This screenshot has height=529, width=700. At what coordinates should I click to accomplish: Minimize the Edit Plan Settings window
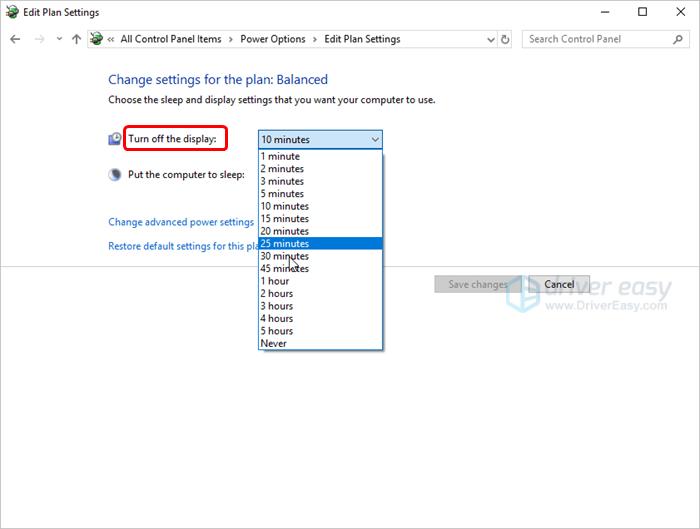click(x=605, y=12)
